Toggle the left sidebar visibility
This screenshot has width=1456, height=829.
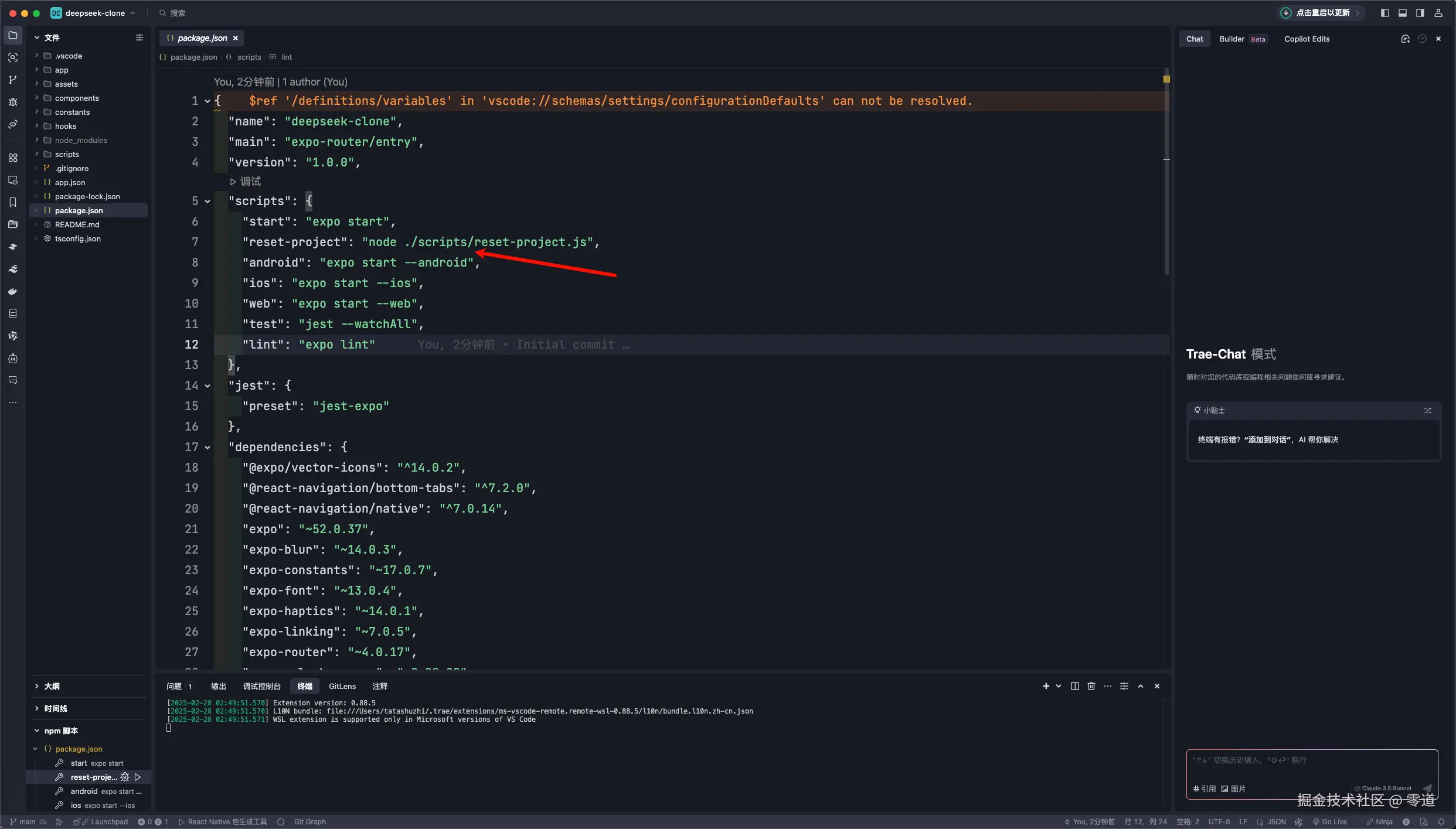pyautogui.click(x=1385, y=13)
